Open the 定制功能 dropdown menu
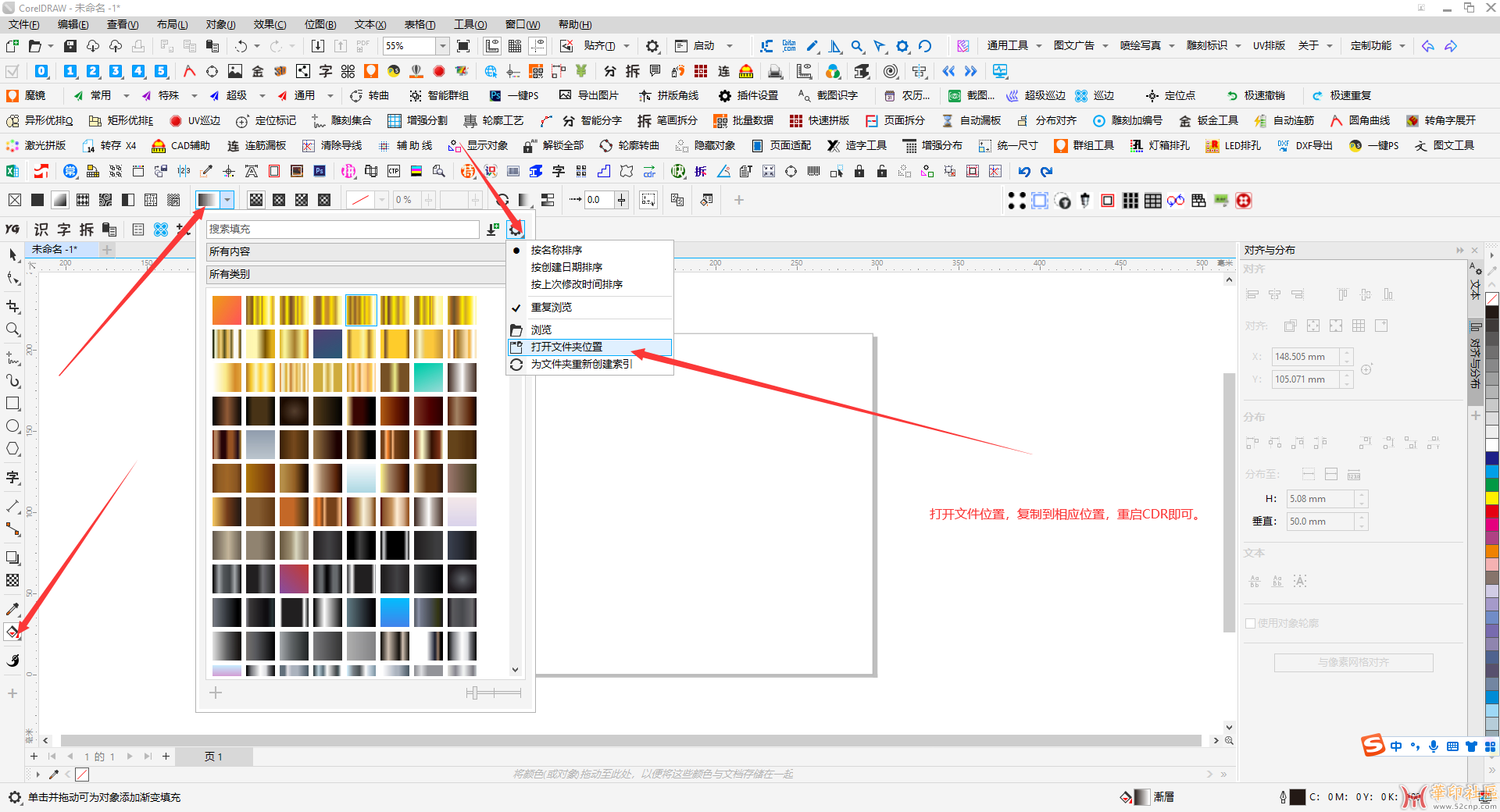Screen dimensions: 1500x812 pos(1378,45)
